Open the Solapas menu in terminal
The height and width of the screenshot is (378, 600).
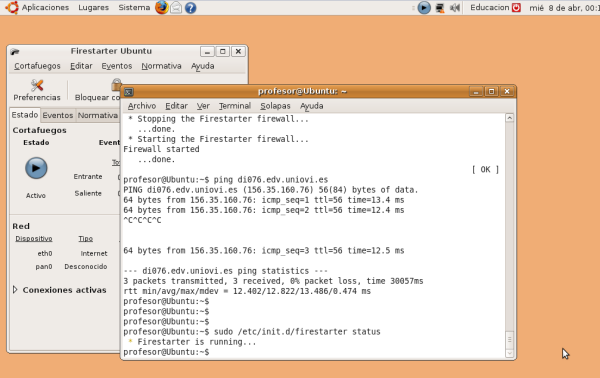[x=275, y=106]
